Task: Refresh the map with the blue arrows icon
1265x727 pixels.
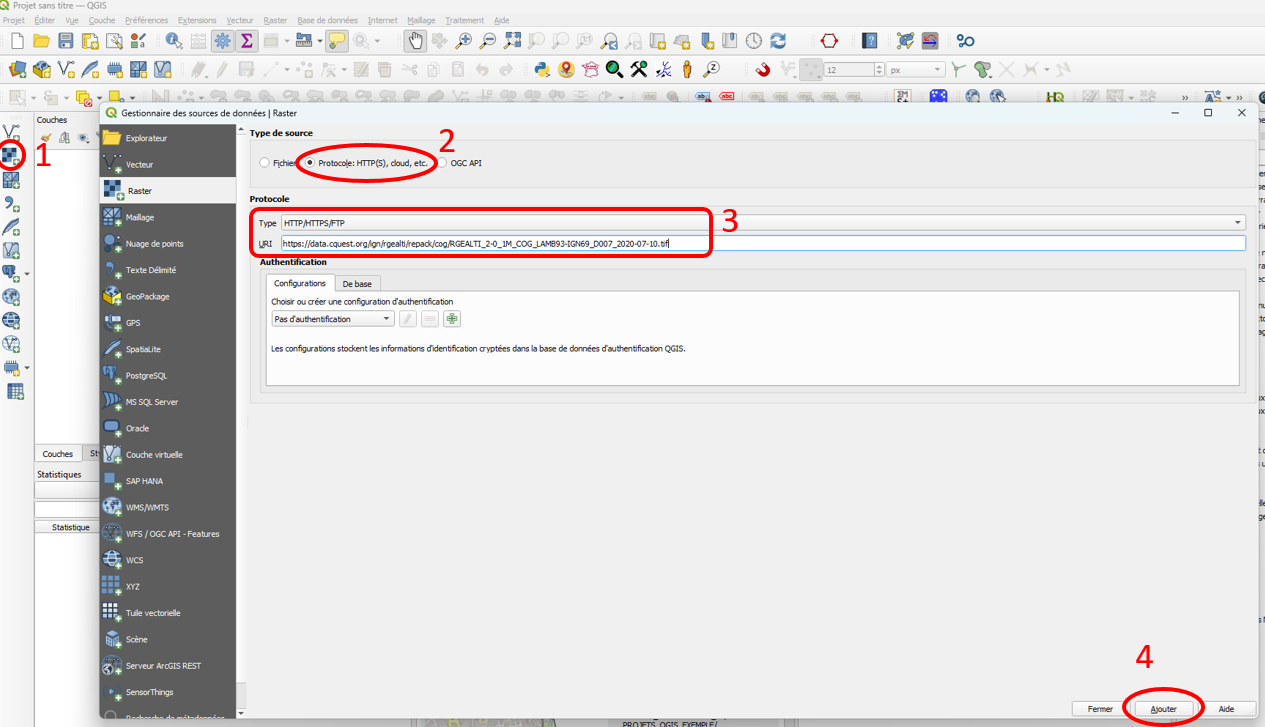Action: (x=778, y=41)
